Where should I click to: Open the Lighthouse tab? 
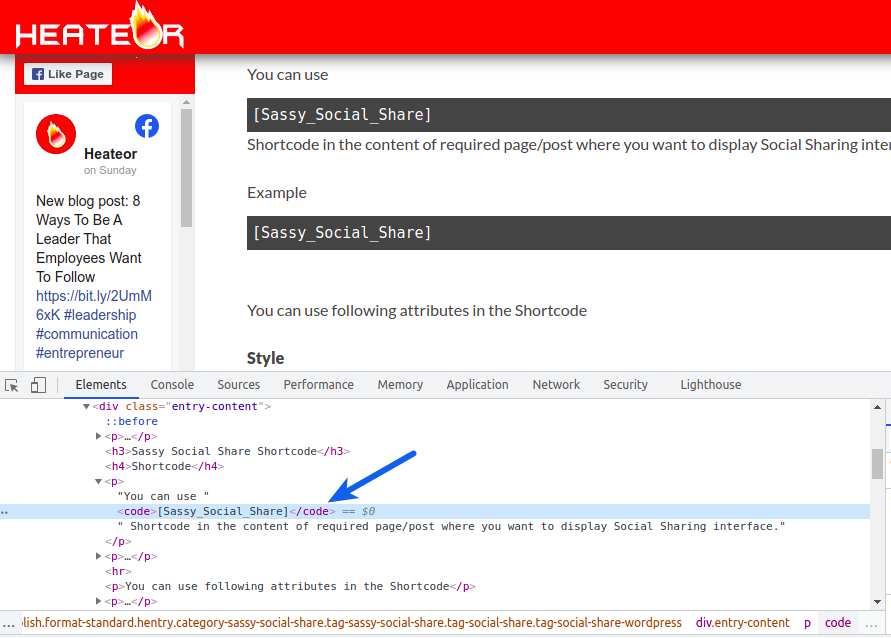tap(710, 385)
